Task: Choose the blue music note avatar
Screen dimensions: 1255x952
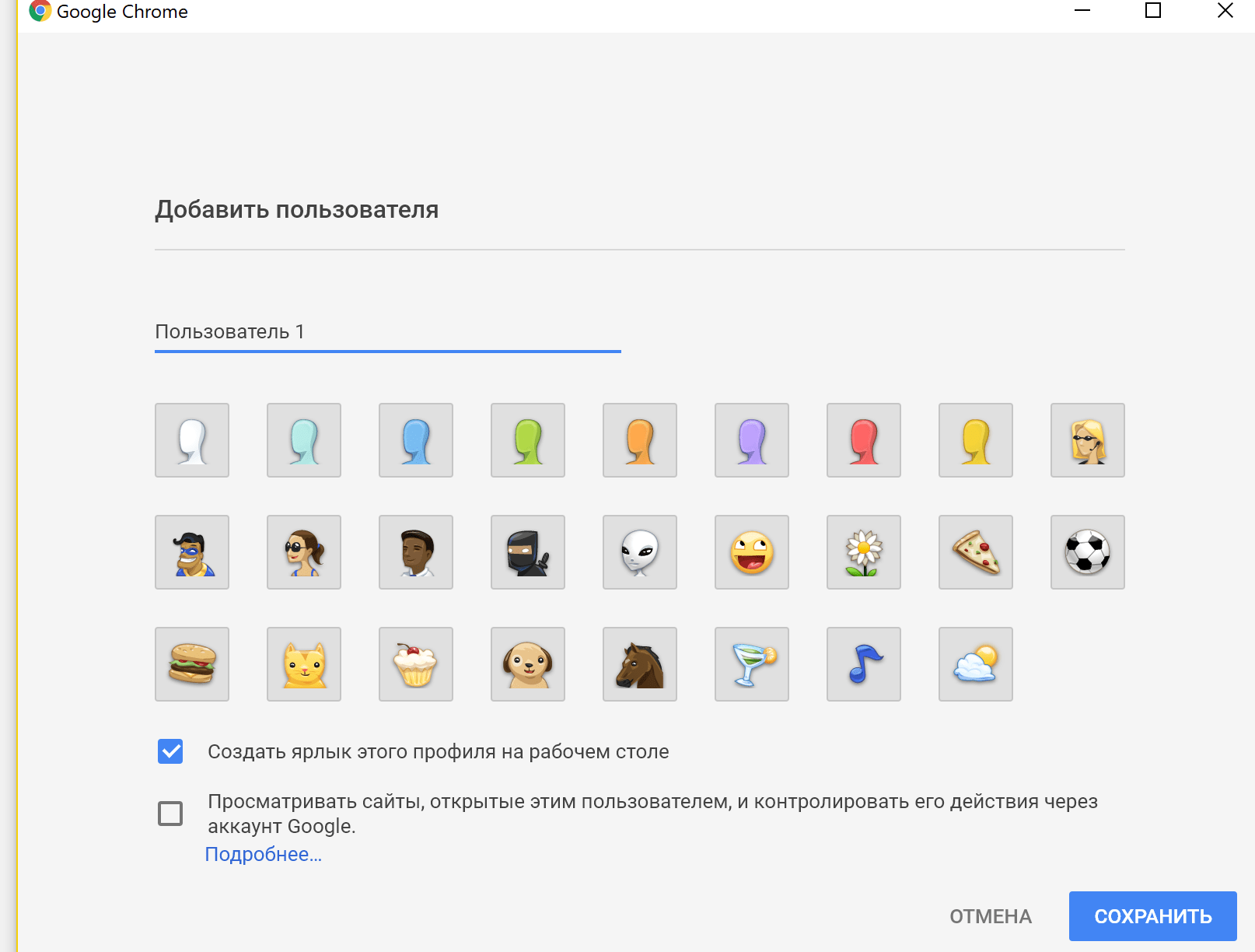Action: point(864,664)
